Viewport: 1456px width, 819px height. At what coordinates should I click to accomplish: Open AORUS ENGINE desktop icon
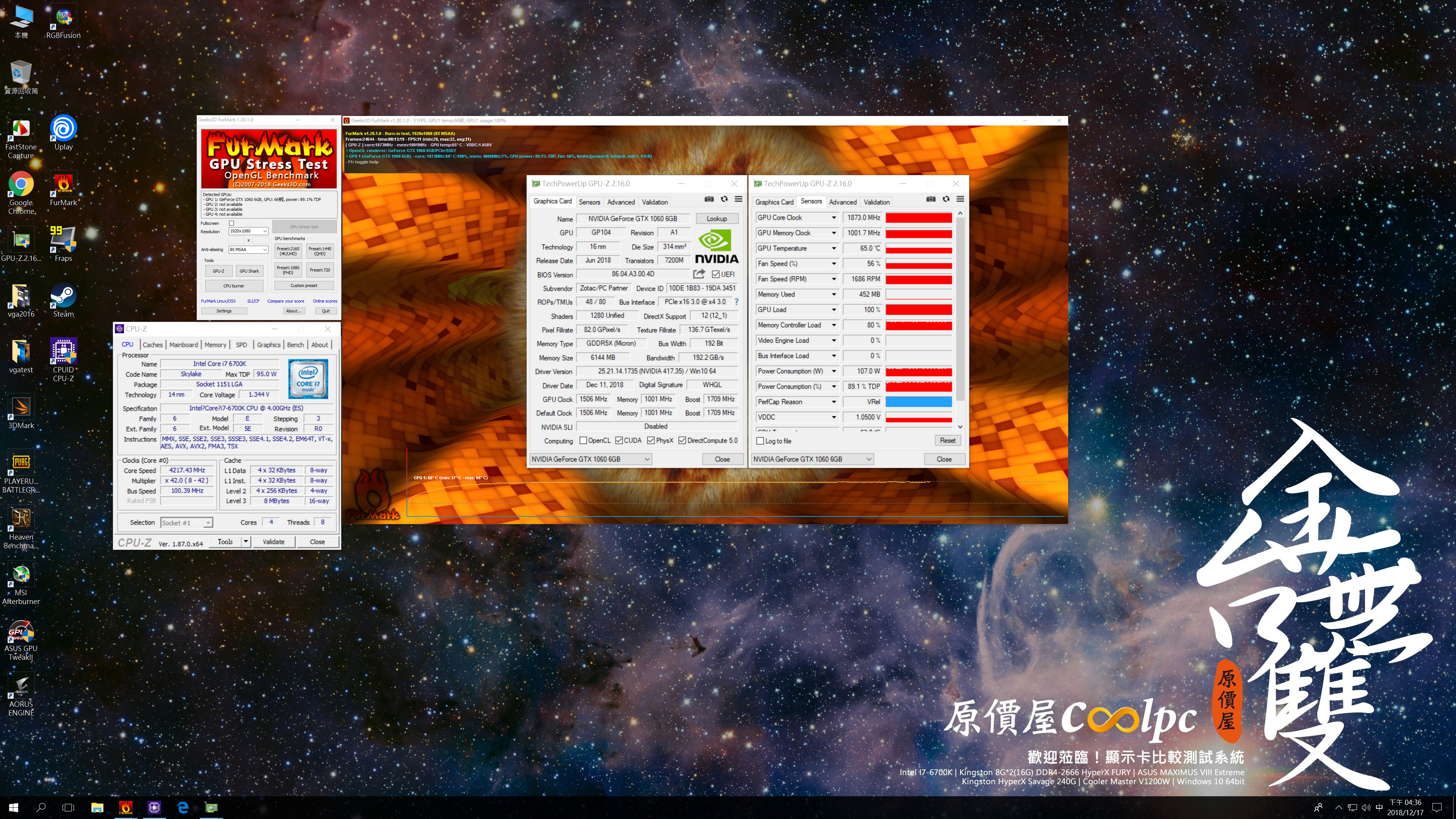point(21,695)
